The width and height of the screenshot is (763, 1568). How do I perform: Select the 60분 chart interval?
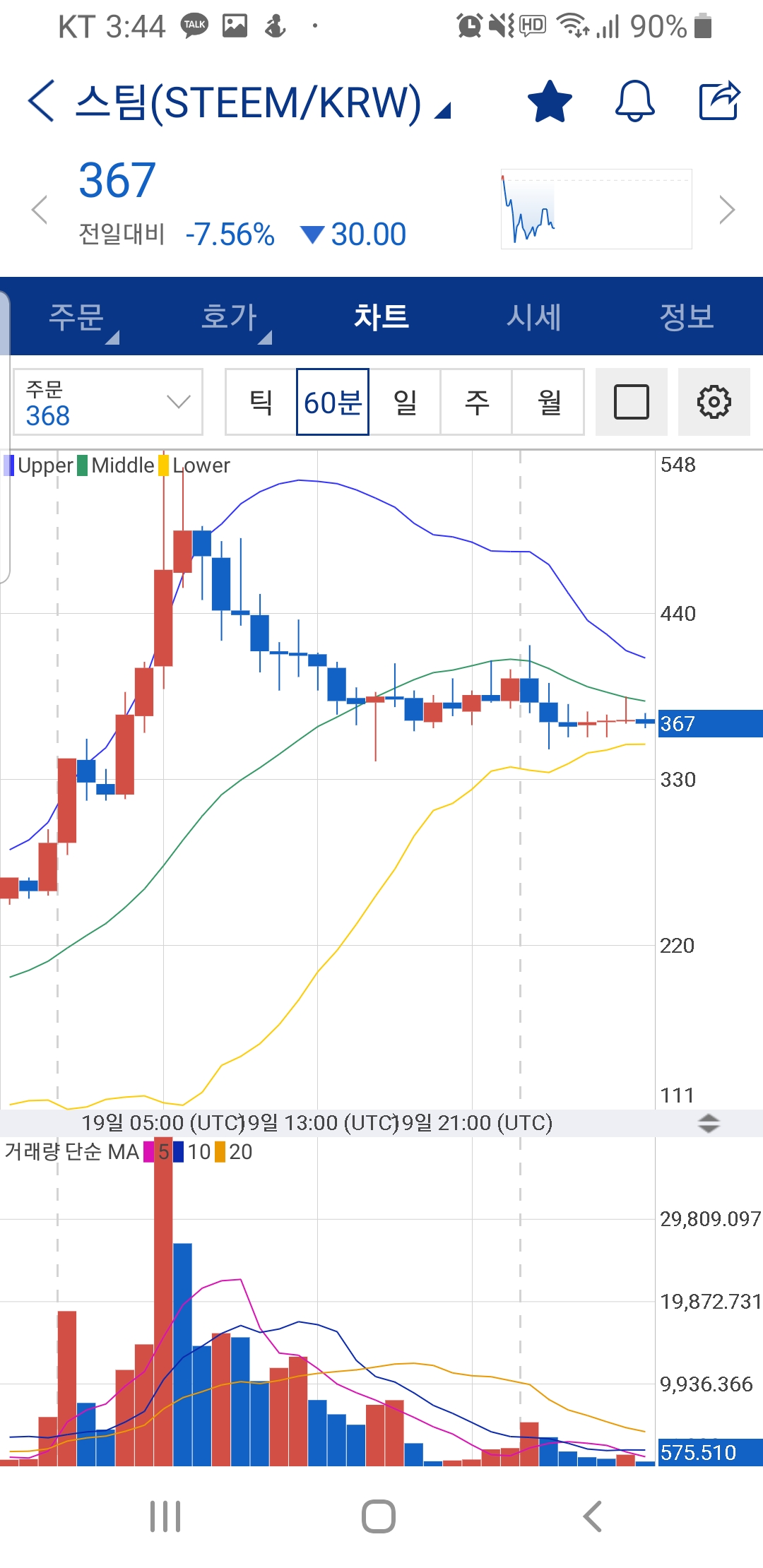click(x=333, y=402)
